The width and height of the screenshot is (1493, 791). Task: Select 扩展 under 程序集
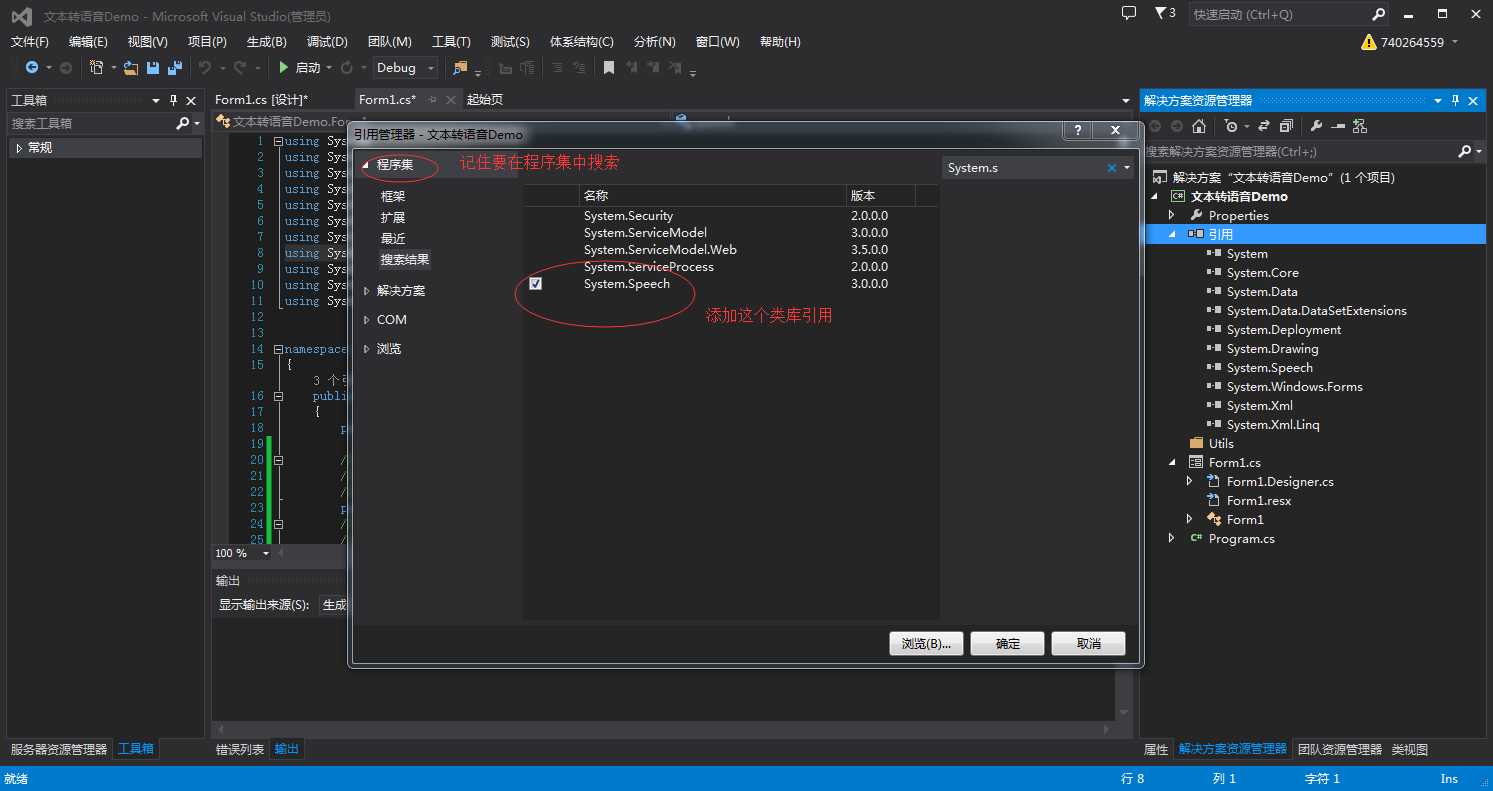tap(393, 218)
